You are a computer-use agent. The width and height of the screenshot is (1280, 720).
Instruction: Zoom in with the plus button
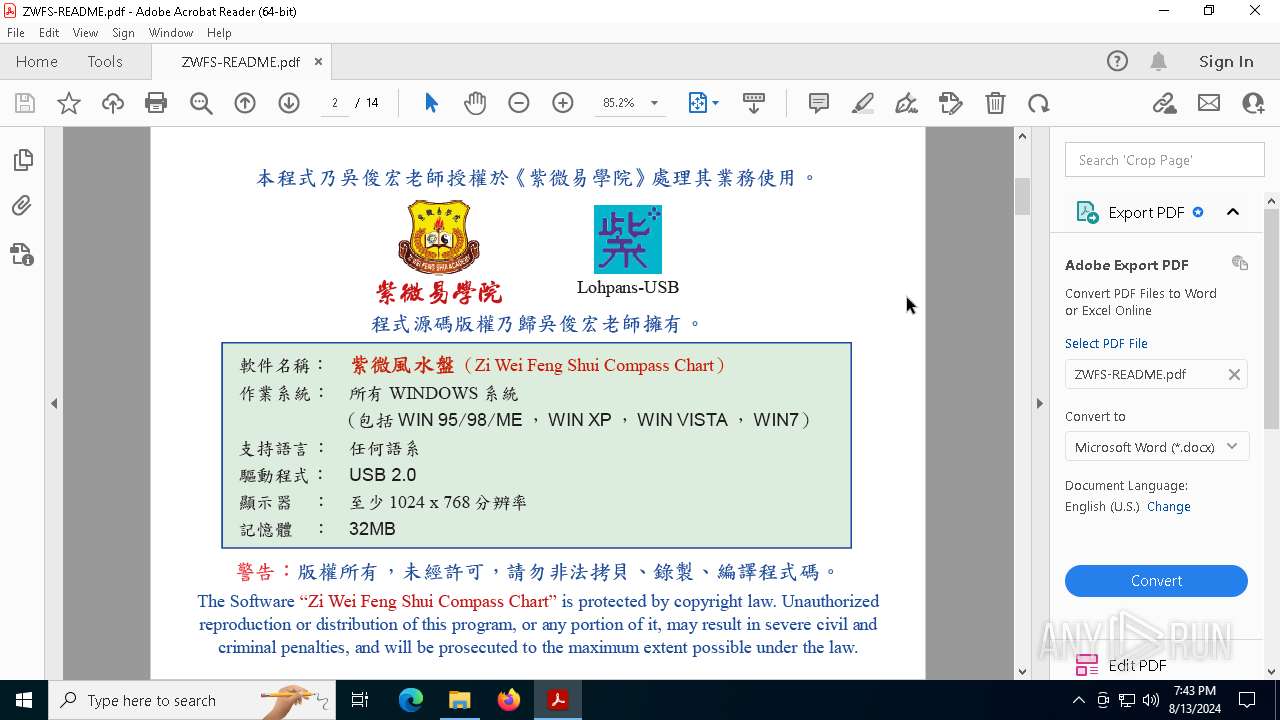(x=563, y=103)
